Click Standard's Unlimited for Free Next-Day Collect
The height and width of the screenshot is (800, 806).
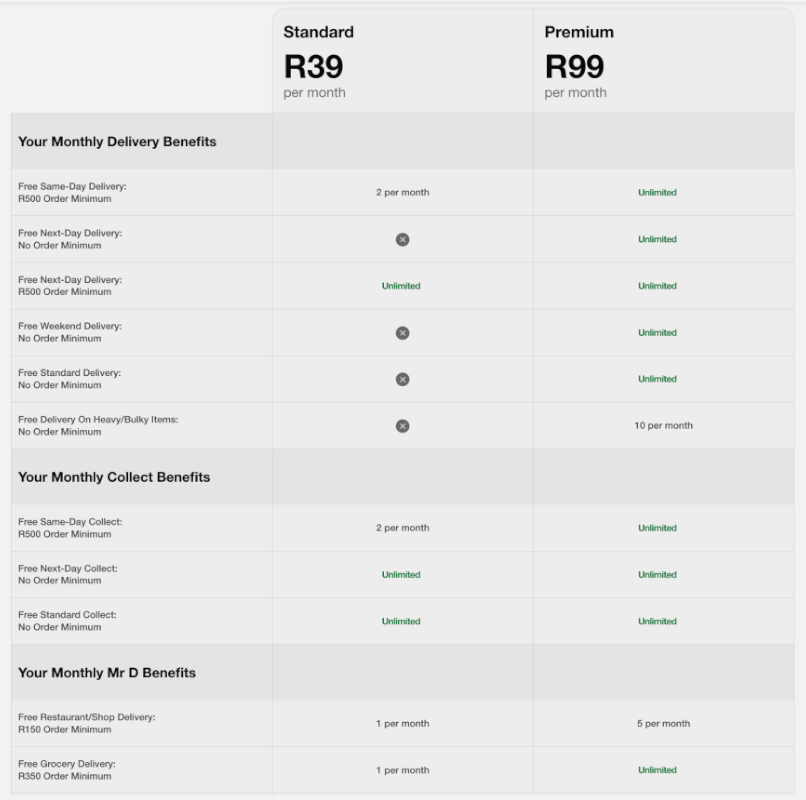(x=401, y=575)
